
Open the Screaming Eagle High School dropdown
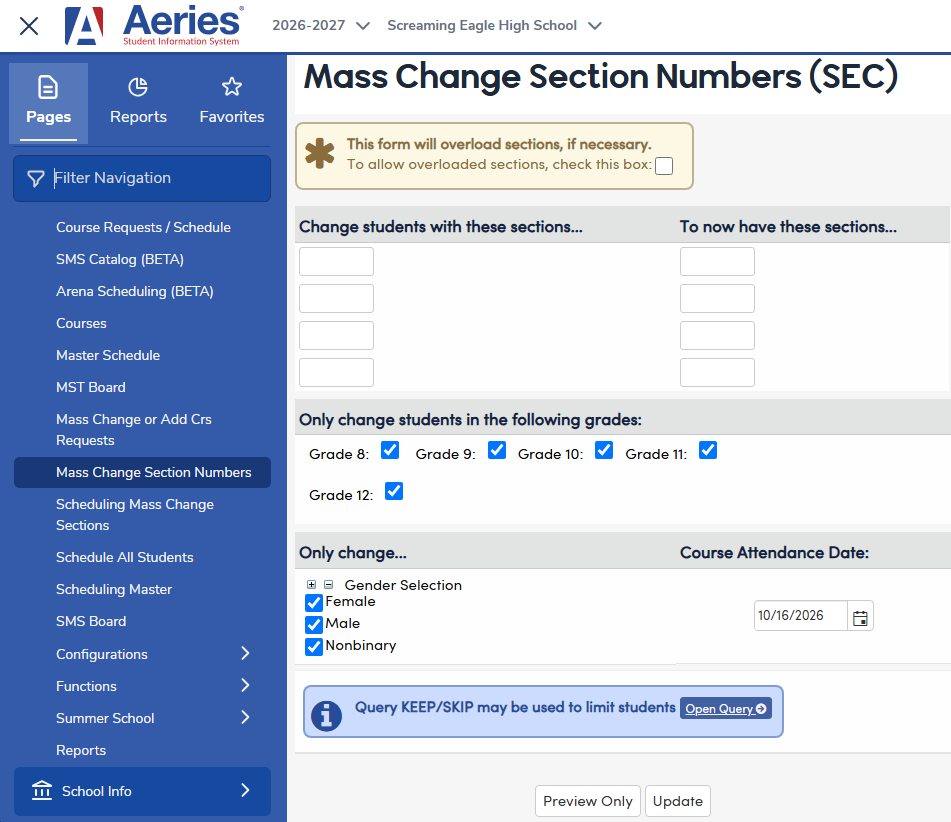[494, 25]
